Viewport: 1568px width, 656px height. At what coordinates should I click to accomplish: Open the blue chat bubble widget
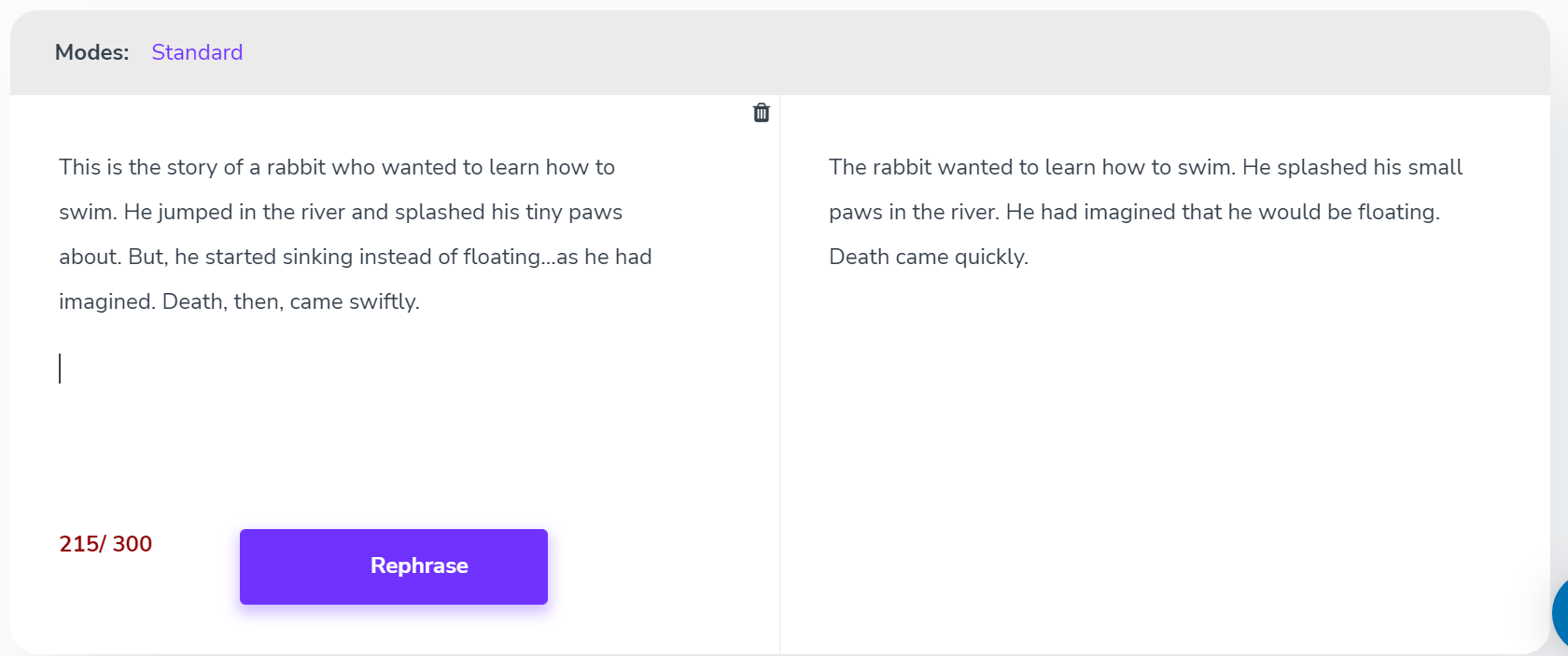point(1560,613)
